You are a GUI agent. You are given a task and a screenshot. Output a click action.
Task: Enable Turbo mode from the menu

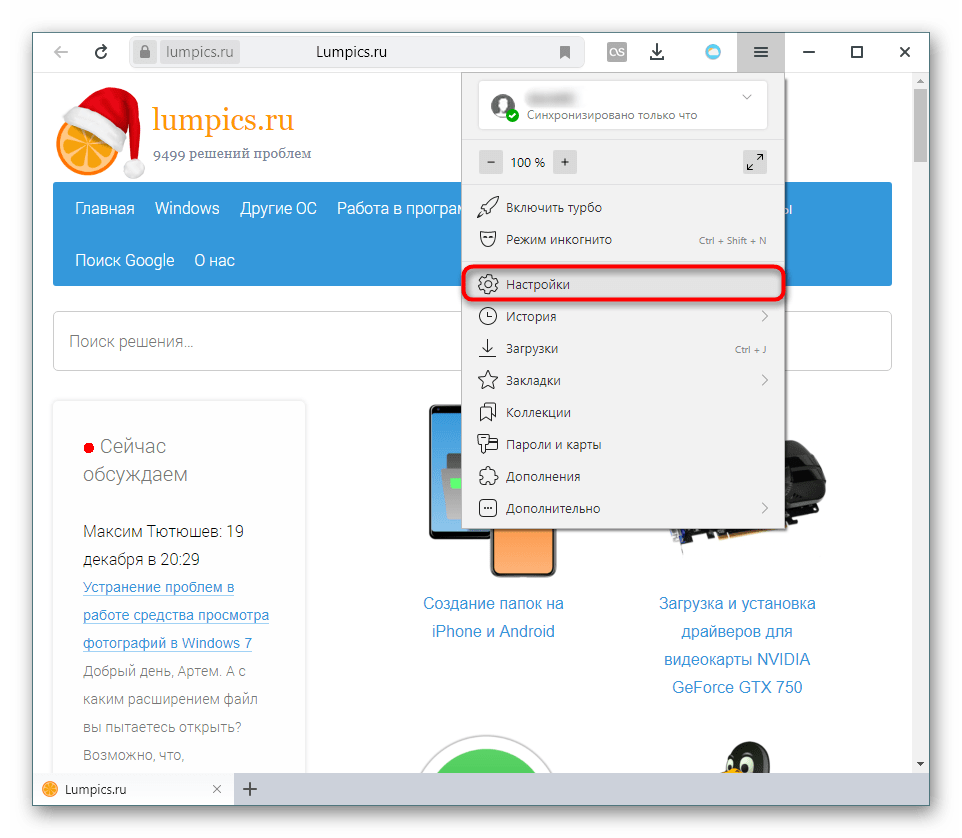553,208
